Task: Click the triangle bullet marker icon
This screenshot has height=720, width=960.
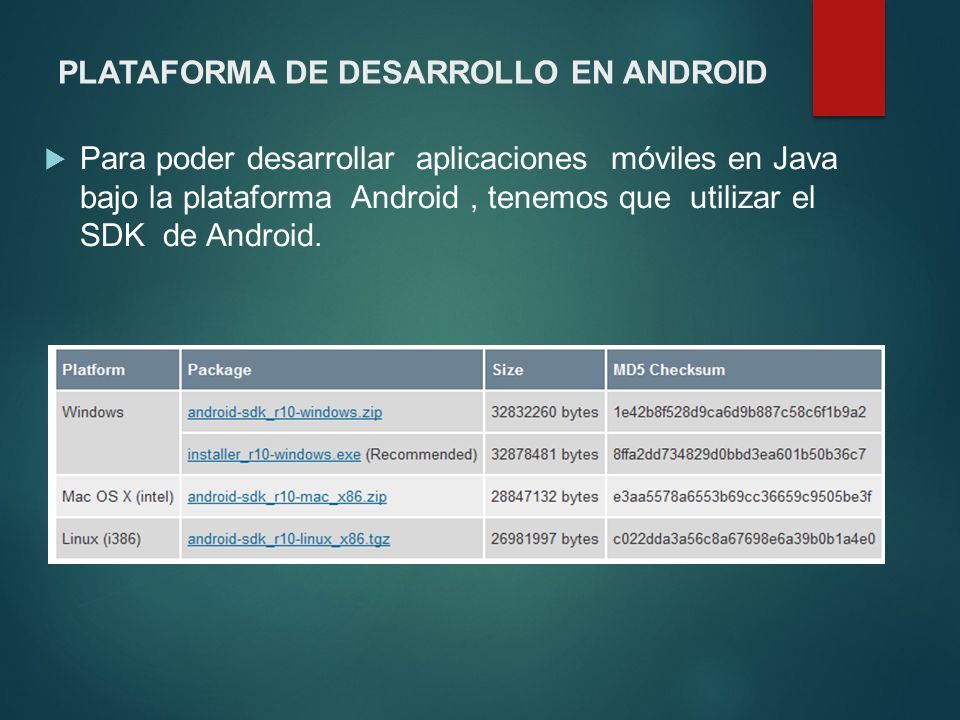Action: point(55,160)
